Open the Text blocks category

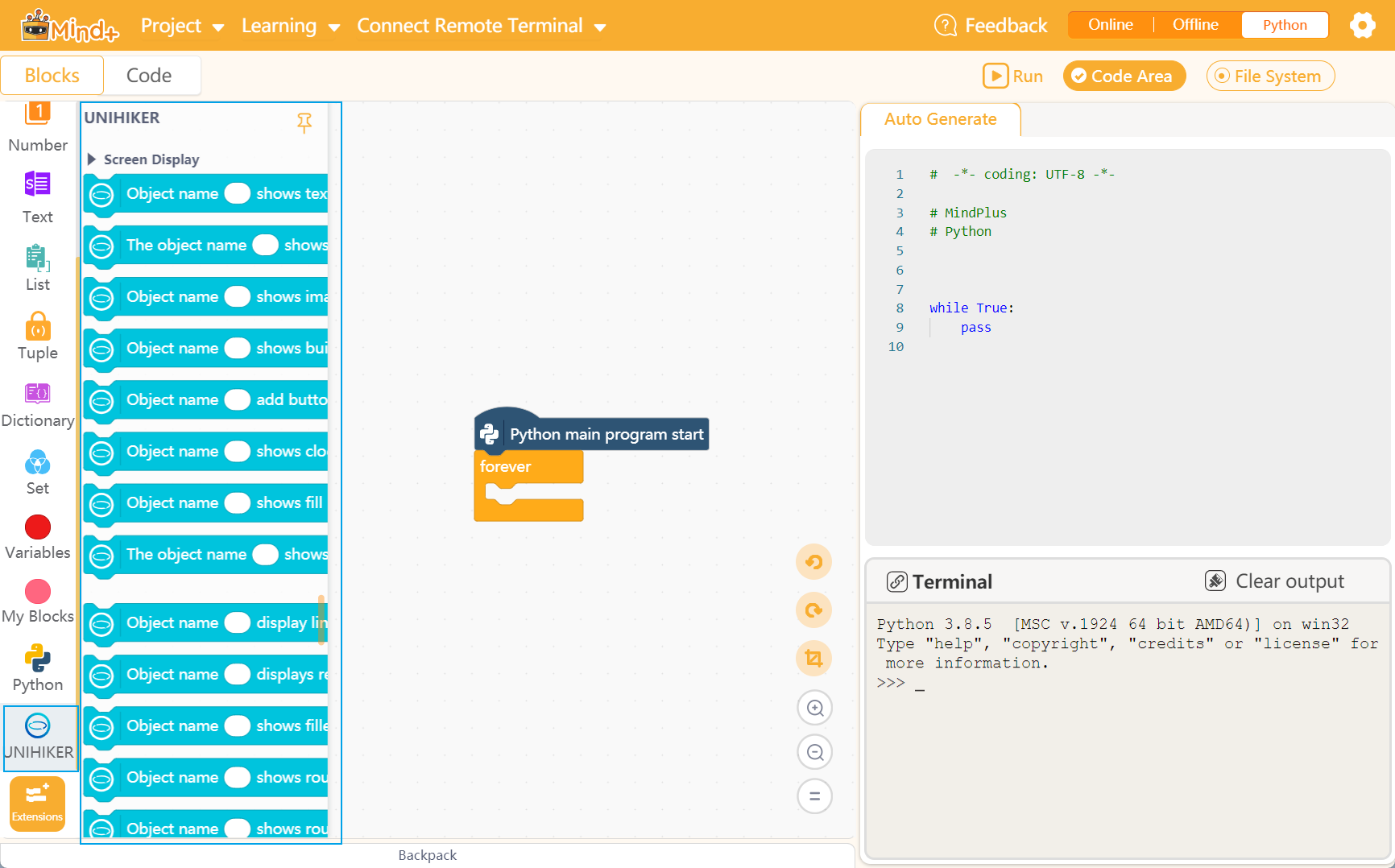37,196
